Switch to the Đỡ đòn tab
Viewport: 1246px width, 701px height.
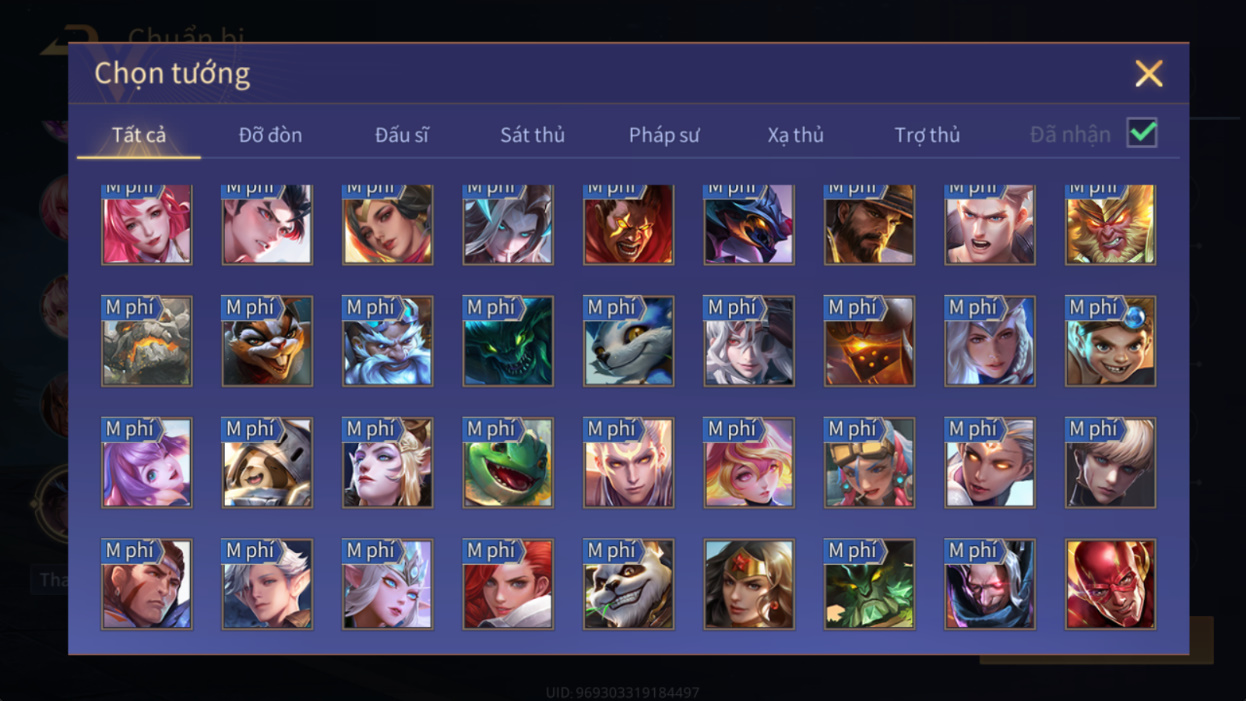[x=270, y=135]
